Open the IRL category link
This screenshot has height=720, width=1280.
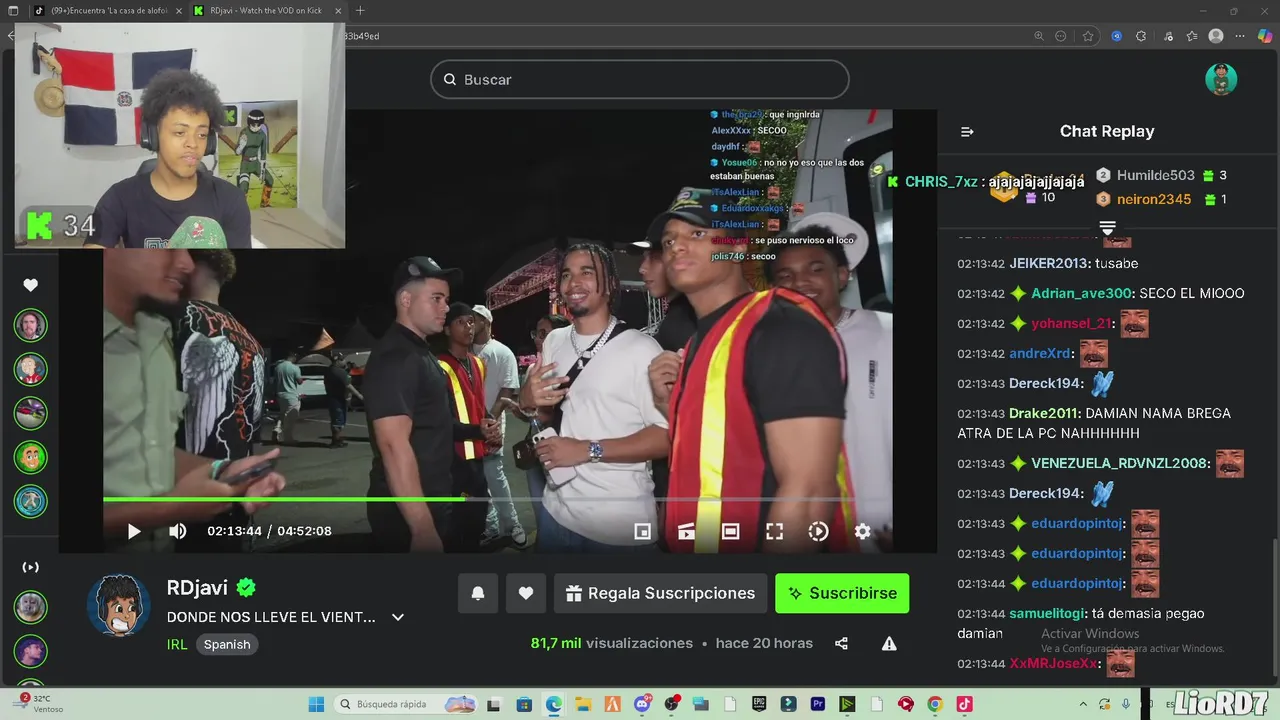point(177,644)
